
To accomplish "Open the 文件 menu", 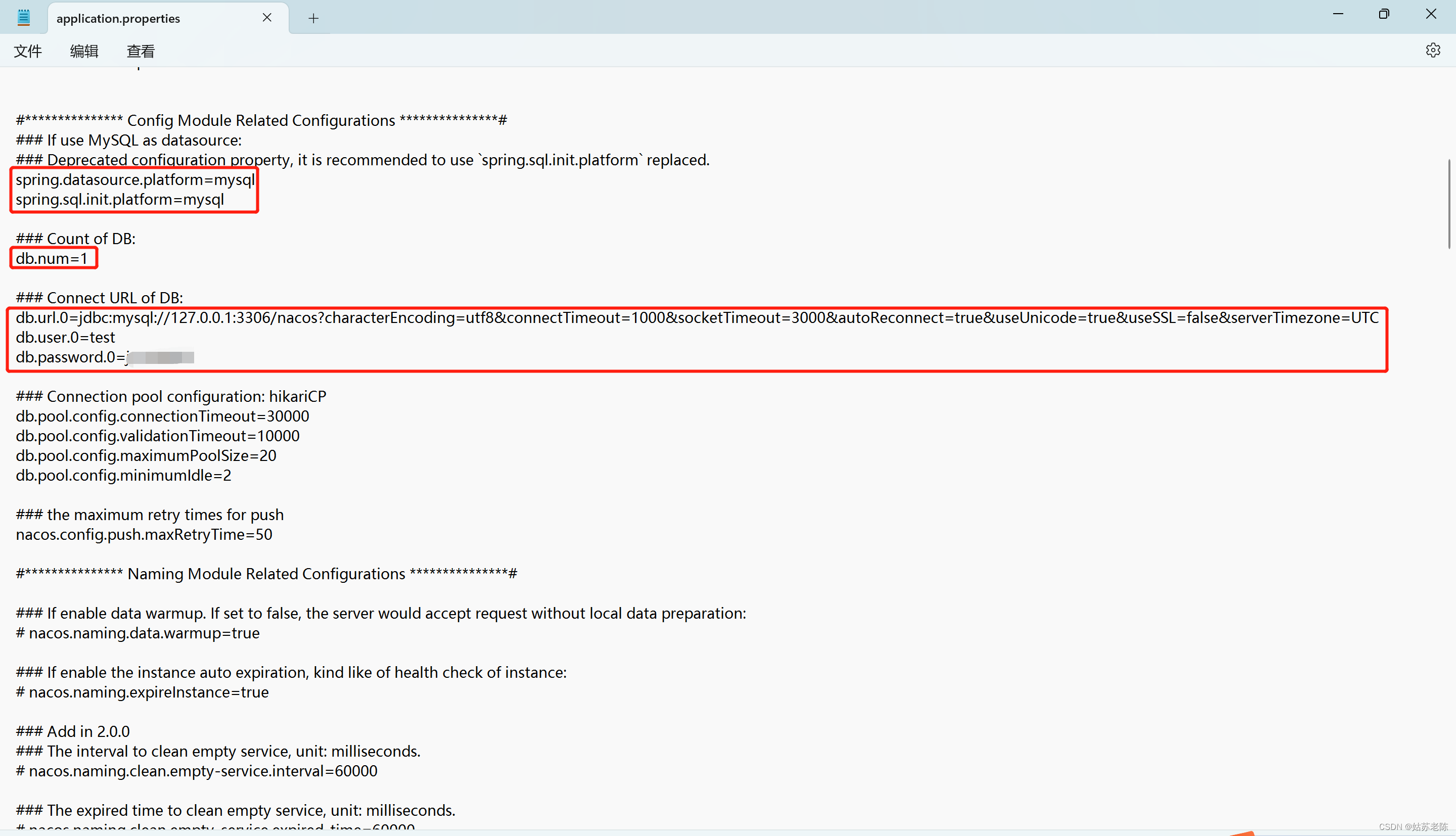I will (x=28, y=51).
